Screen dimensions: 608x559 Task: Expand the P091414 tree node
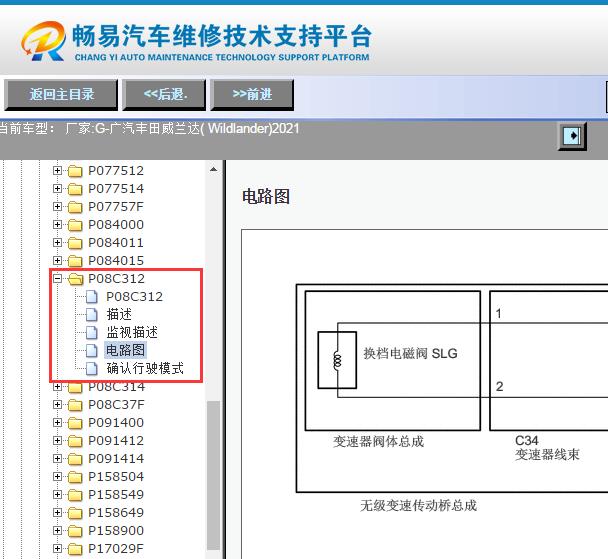pyautogui.click(x=57, y=459)
